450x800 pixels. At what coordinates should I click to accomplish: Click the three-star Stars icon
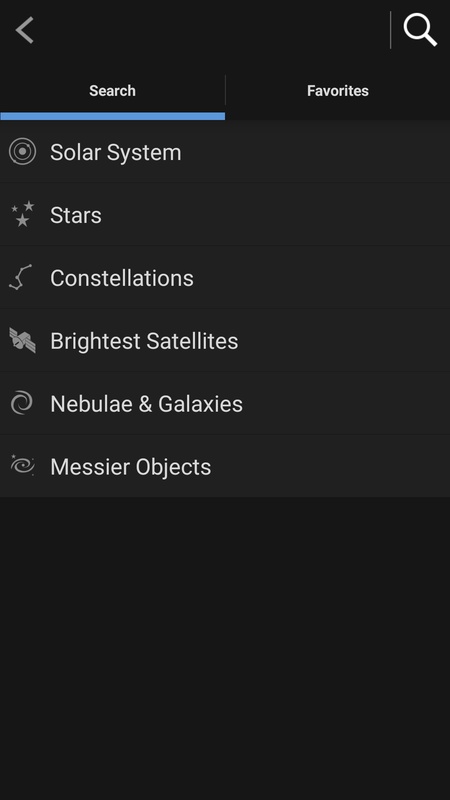point(22,214)
